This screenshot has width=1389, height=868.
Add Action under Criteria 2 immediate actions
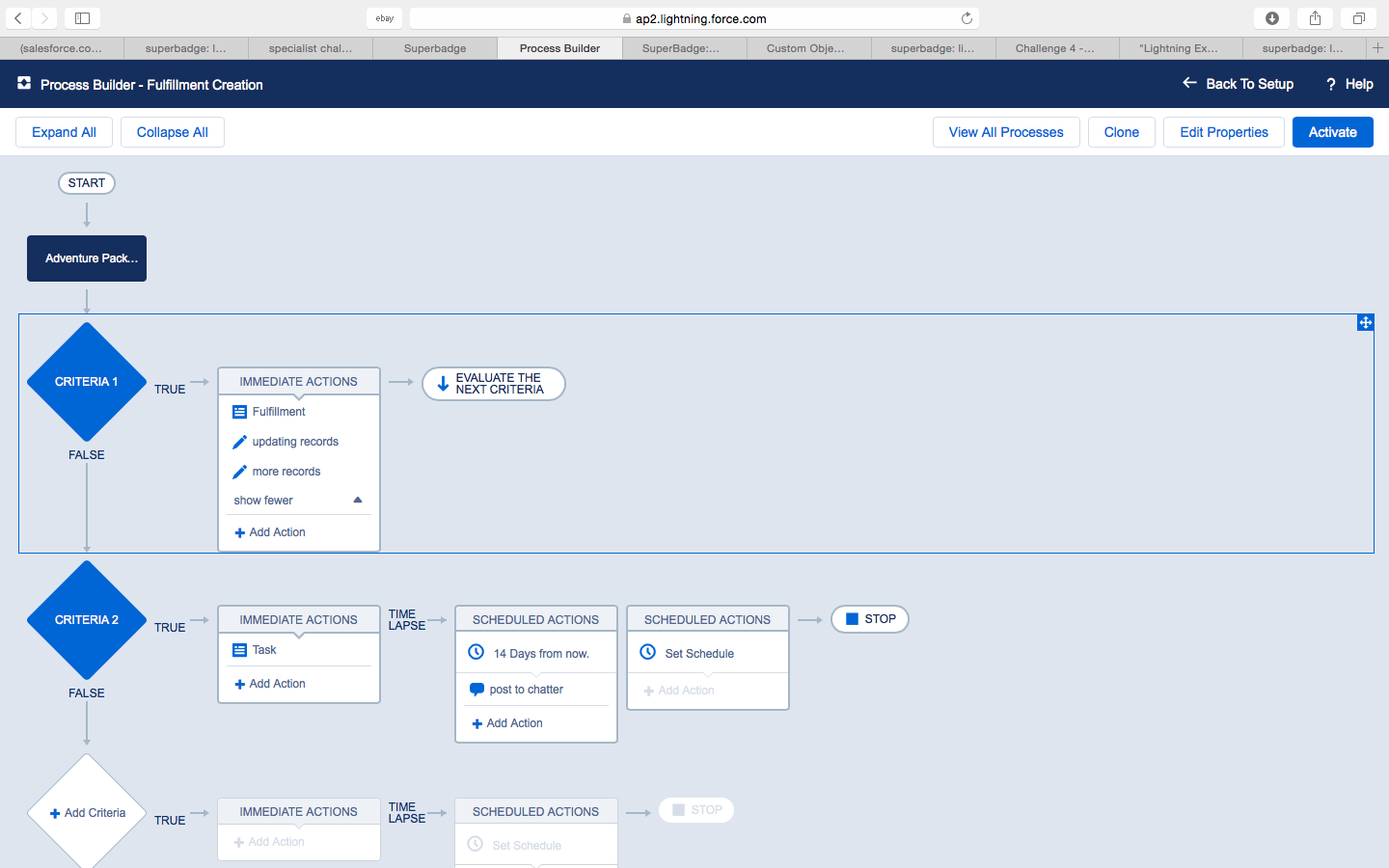click(x=270, y=684)
